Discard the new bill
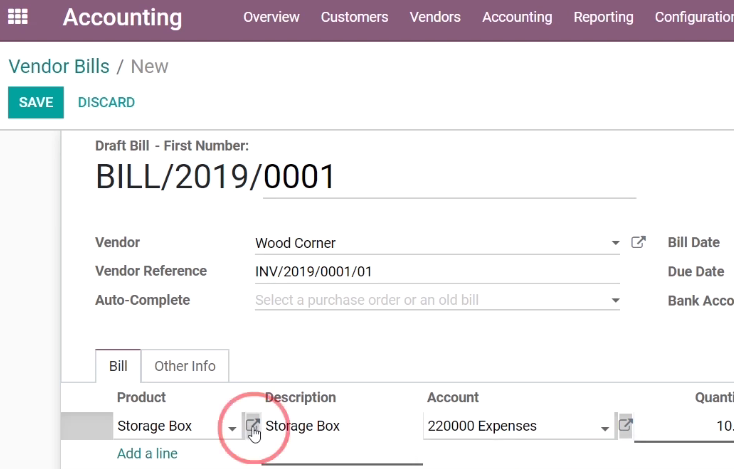This screenshot has height=469, width=734. (106, 102)
